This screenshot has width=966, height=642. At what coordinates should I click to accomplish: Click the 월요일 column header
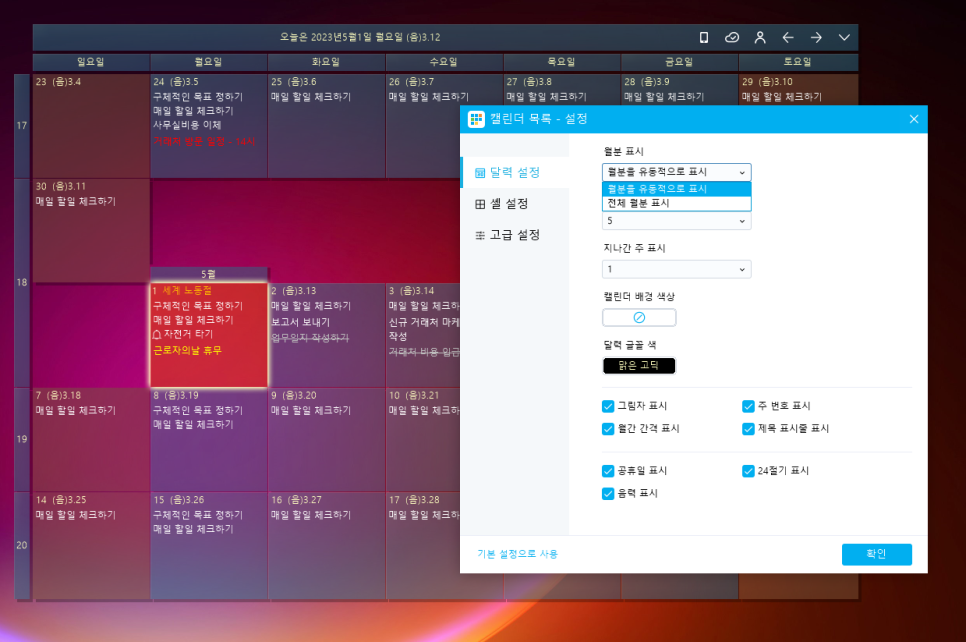click(x=208, y=62)
